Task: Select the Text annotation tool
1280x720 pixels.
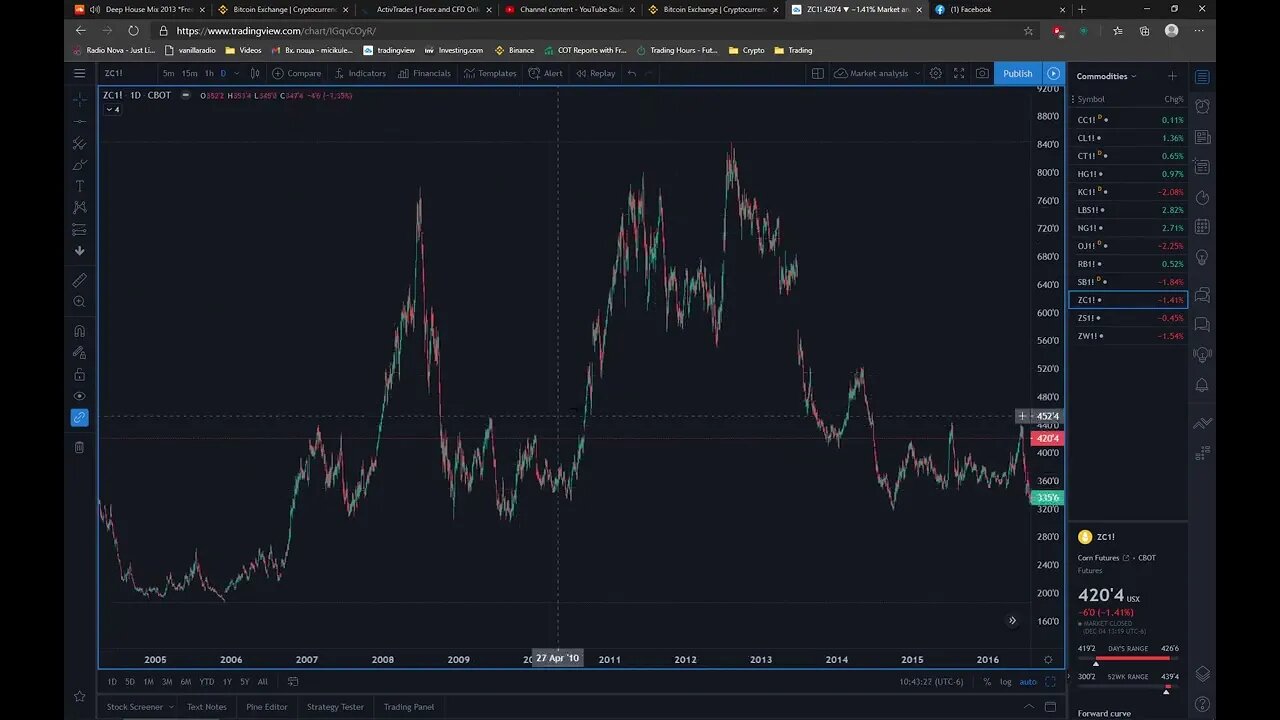Action: (79, 186)
